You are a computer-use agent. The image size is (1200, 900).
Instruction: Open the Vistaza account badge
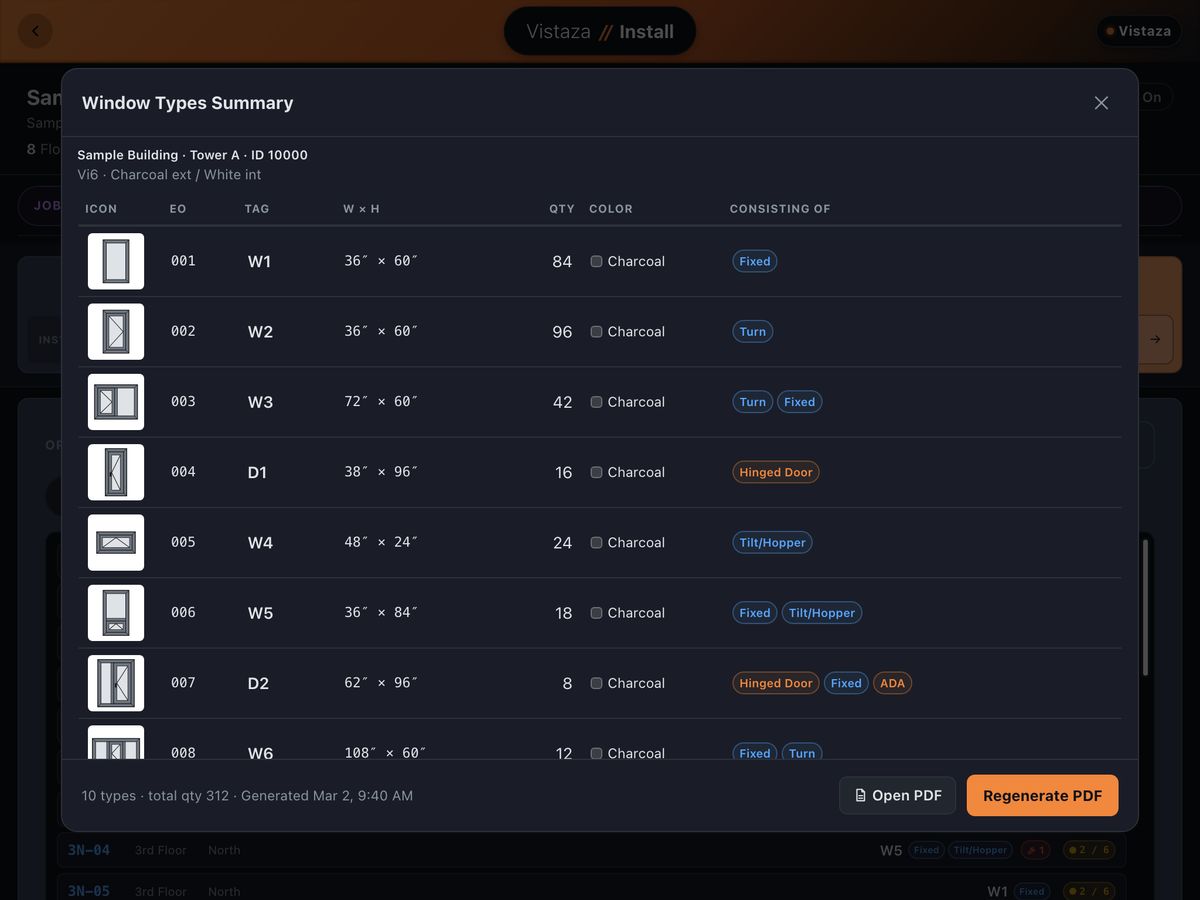[x=1138, y=31]
